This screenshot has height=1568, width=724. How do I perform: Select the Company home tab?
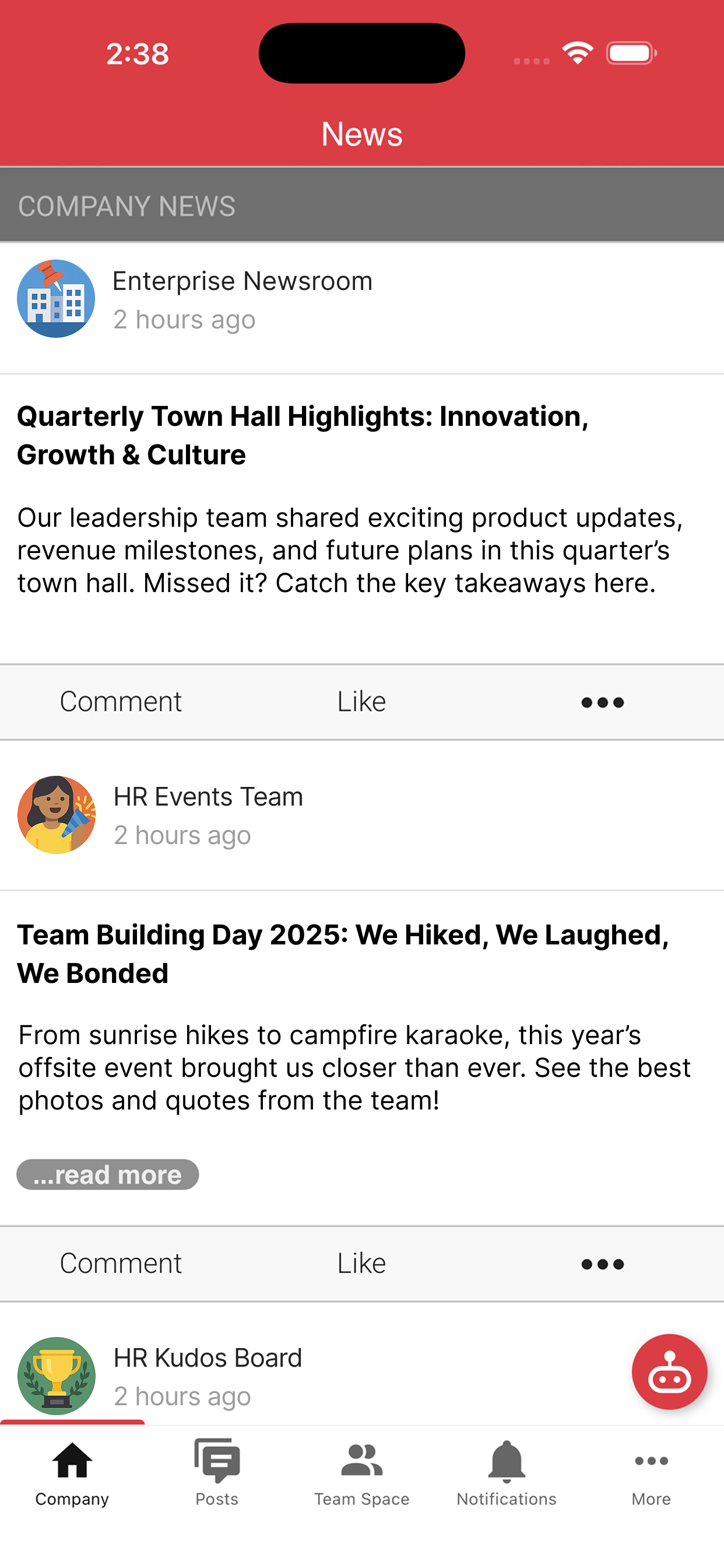(x=72, y=1473)
